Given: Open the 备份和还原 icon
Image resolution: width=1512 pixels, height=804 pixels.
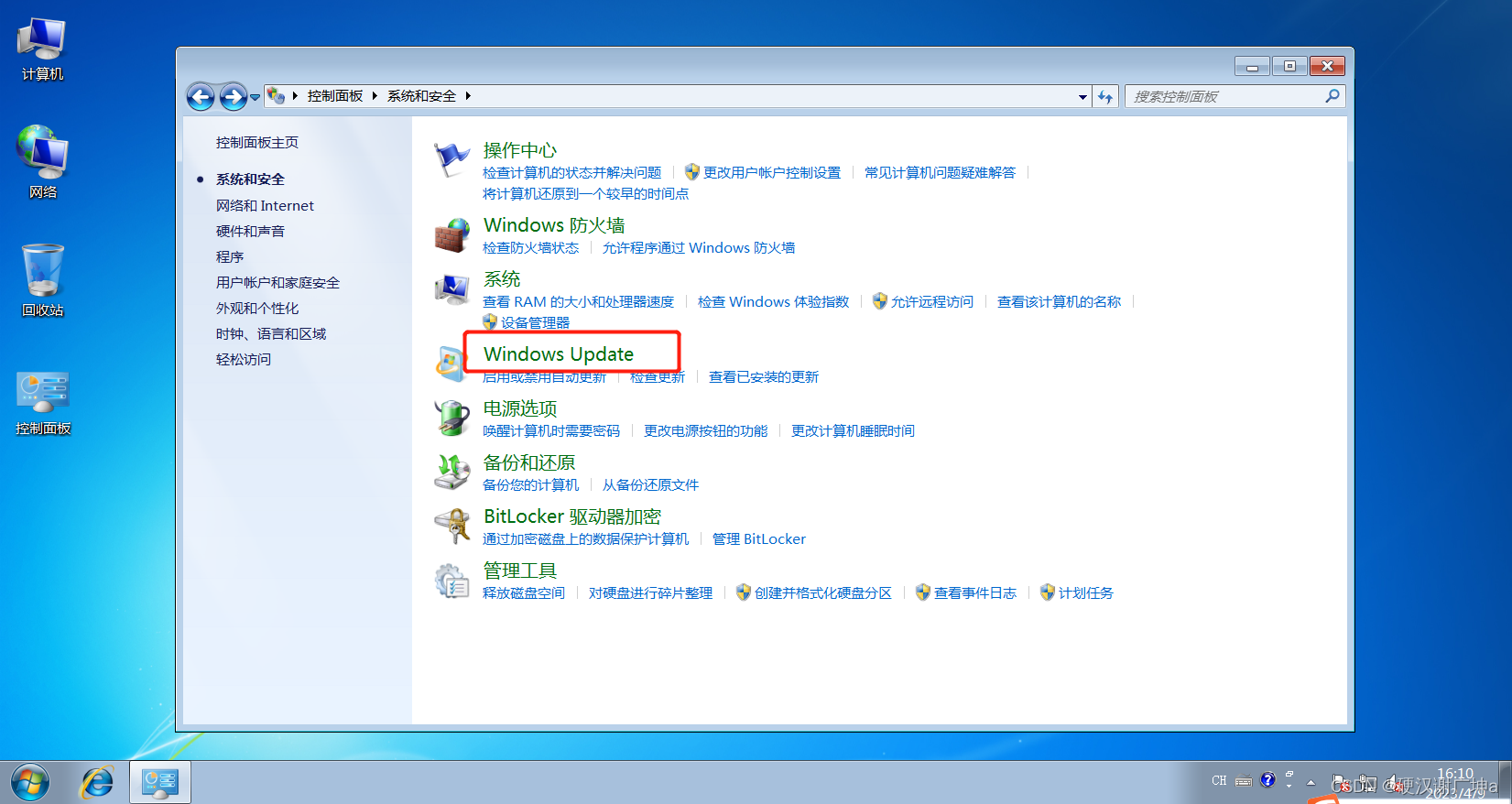Looking at the screenshot, I should point(451,473).
